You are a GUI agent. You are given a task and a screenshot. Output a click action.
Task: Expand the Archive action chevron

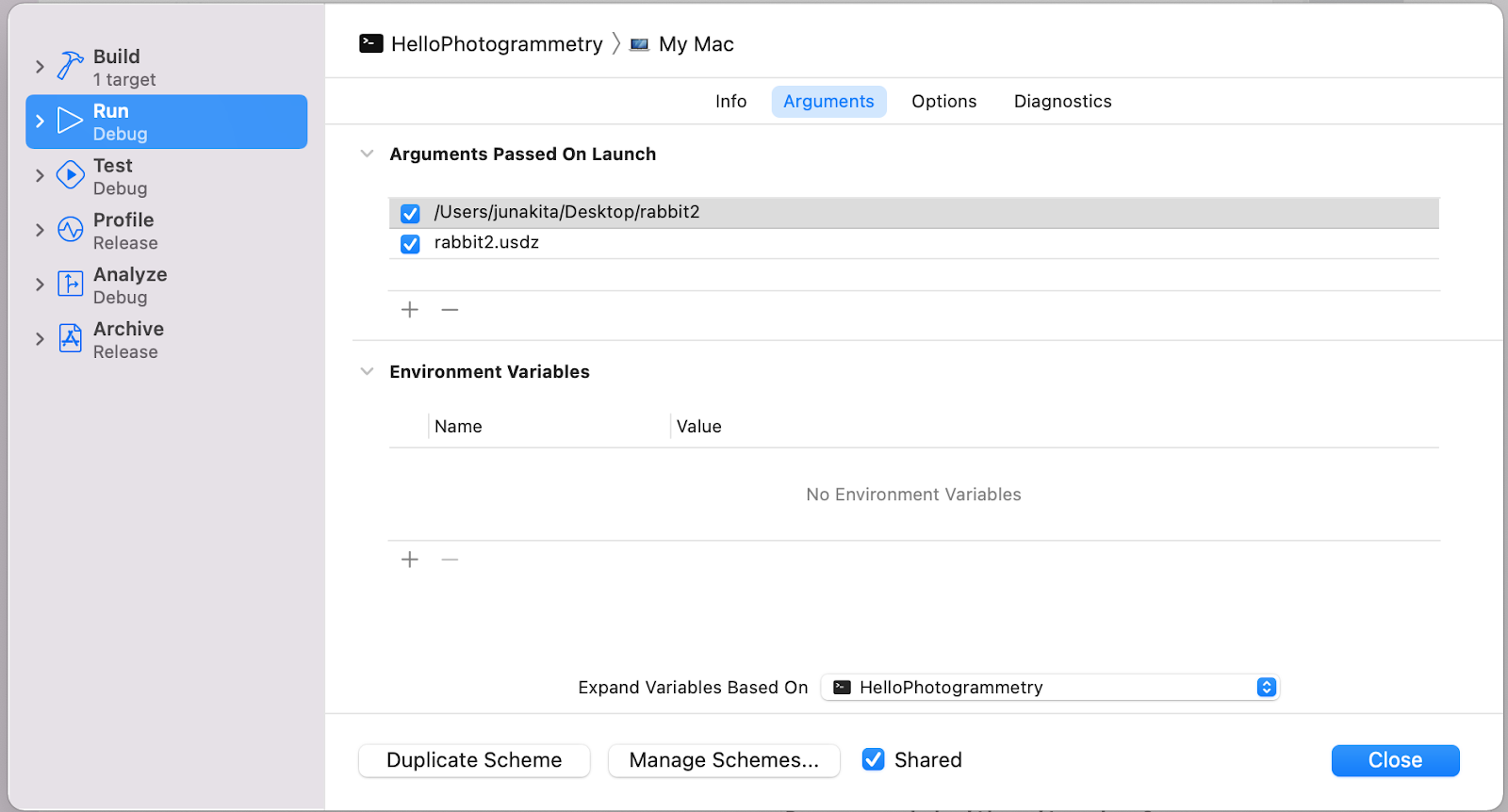coord(40,339)
